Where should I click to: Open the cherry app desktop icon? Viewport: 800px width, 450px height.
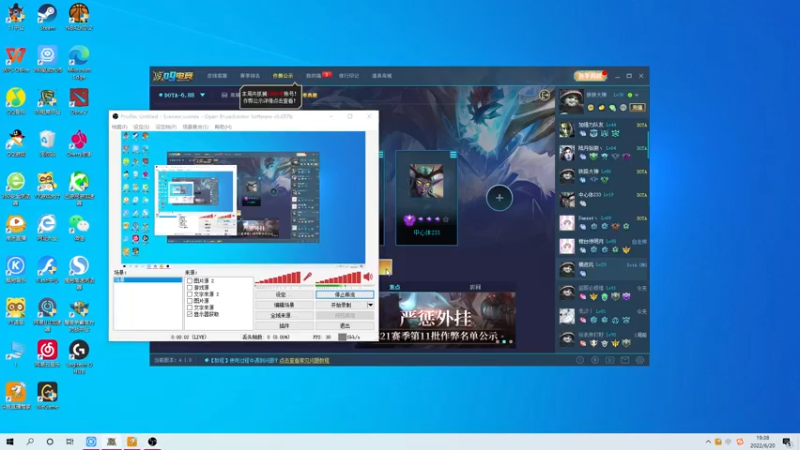tap(79, 143)
